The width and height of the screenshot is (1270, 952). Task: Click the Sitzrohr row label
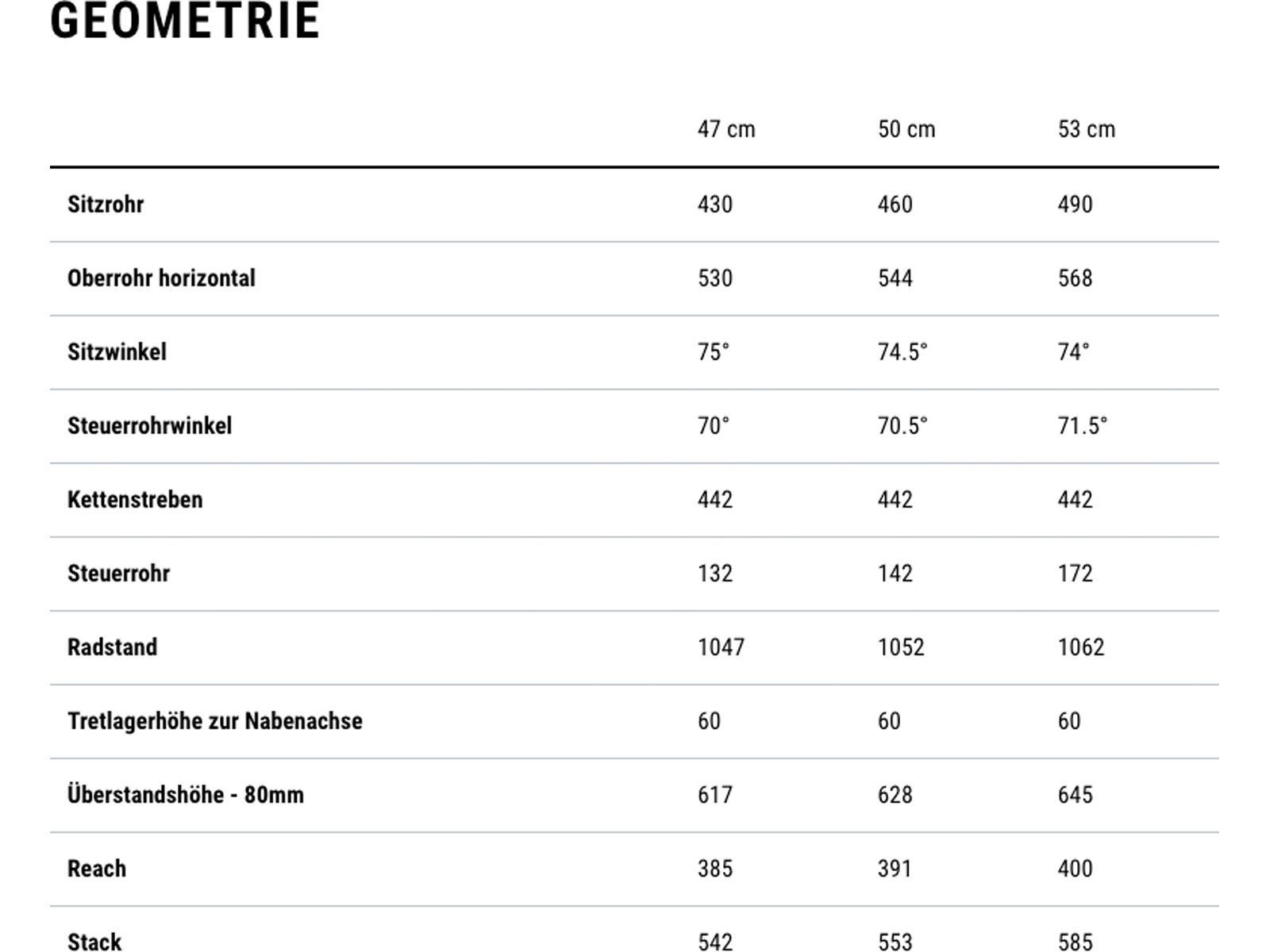pyautogui.click(x=106, y=205)
